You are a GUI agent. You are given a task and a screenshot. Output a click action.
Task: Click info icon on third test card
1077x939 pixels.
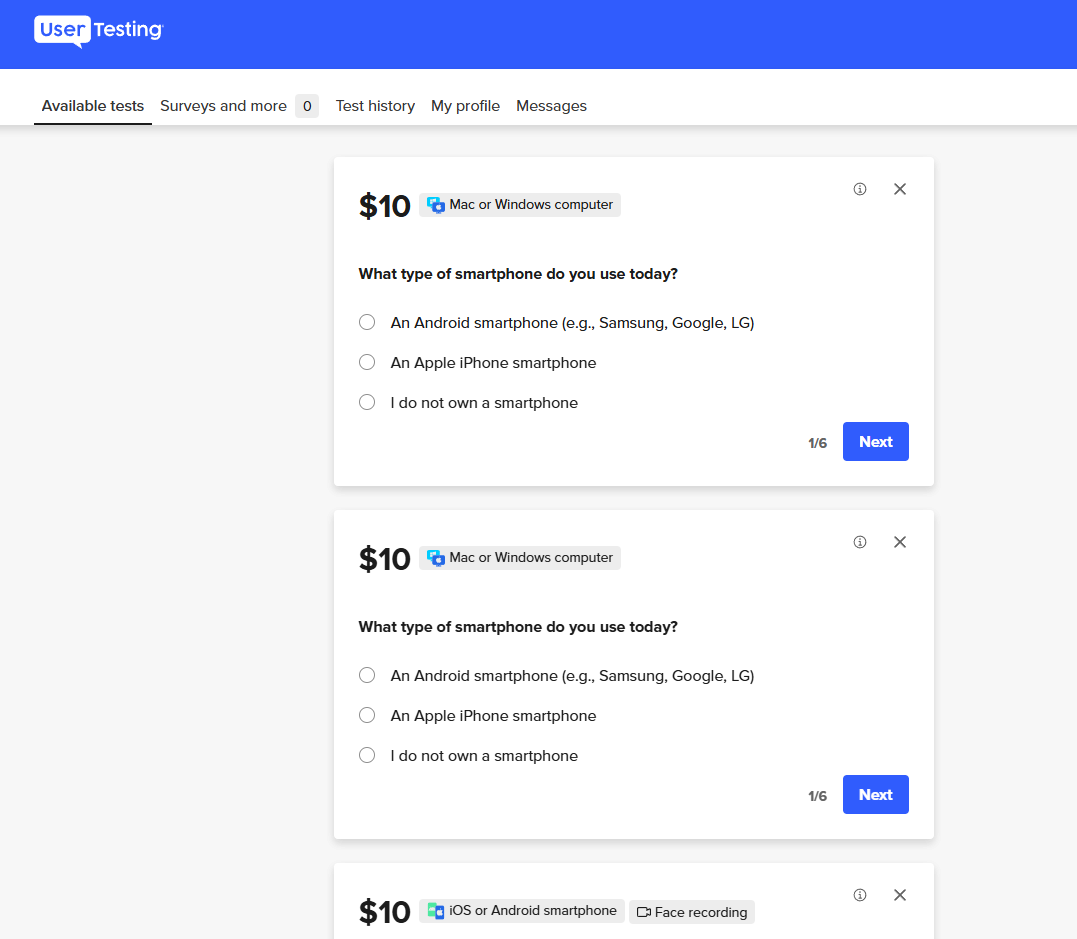pyautogui.click(x=860, y=895)
